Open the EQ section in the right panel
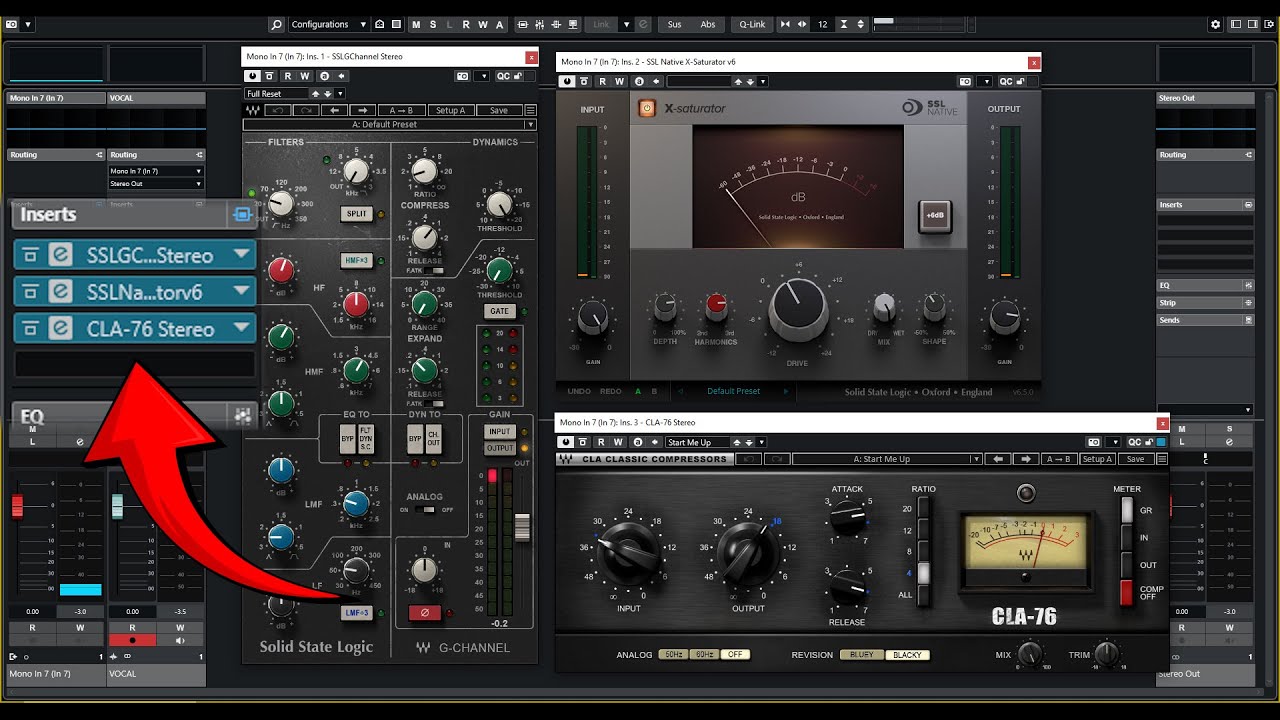The width and height of the screenshot is (1280, 720). click(1205, 285)
